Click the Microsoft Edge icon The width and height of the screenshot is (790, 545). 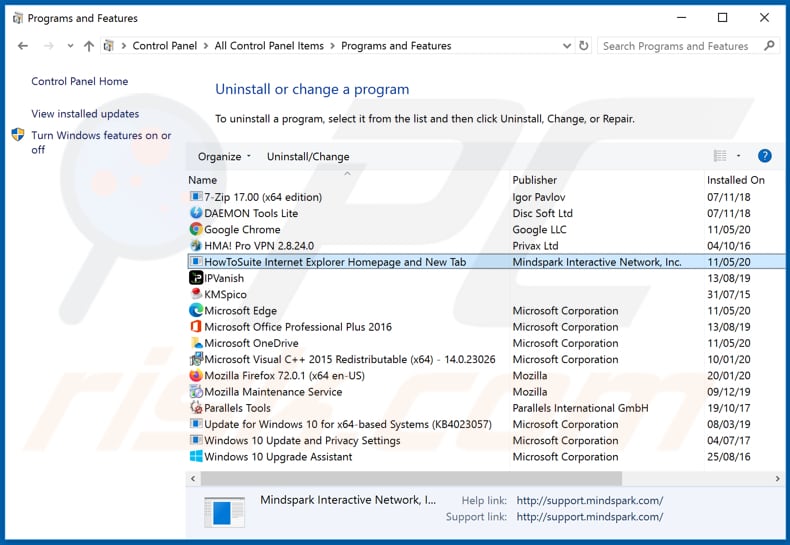coord(196,310)
